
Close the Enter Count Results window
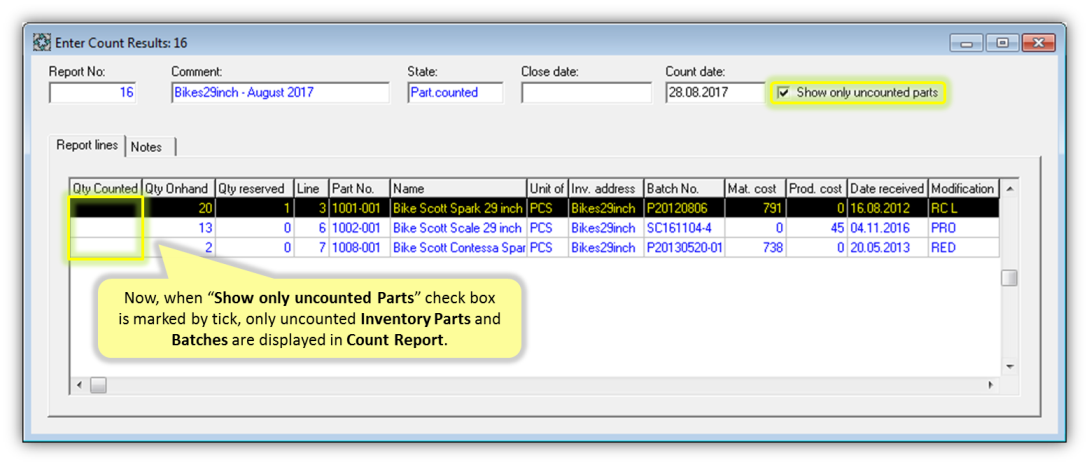1039,43
